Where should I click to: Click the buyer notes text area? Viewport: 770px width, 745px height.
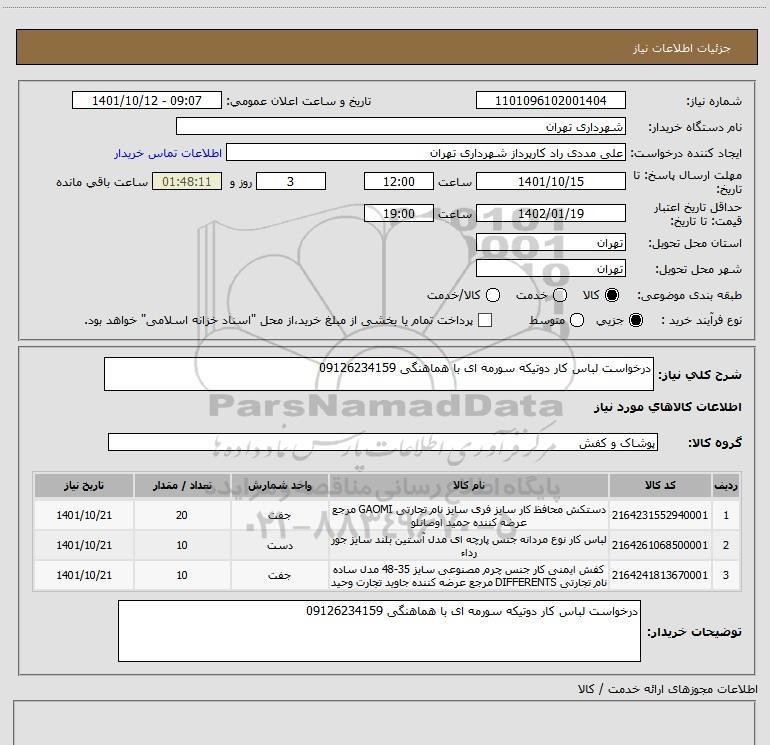tap(379, 631)
